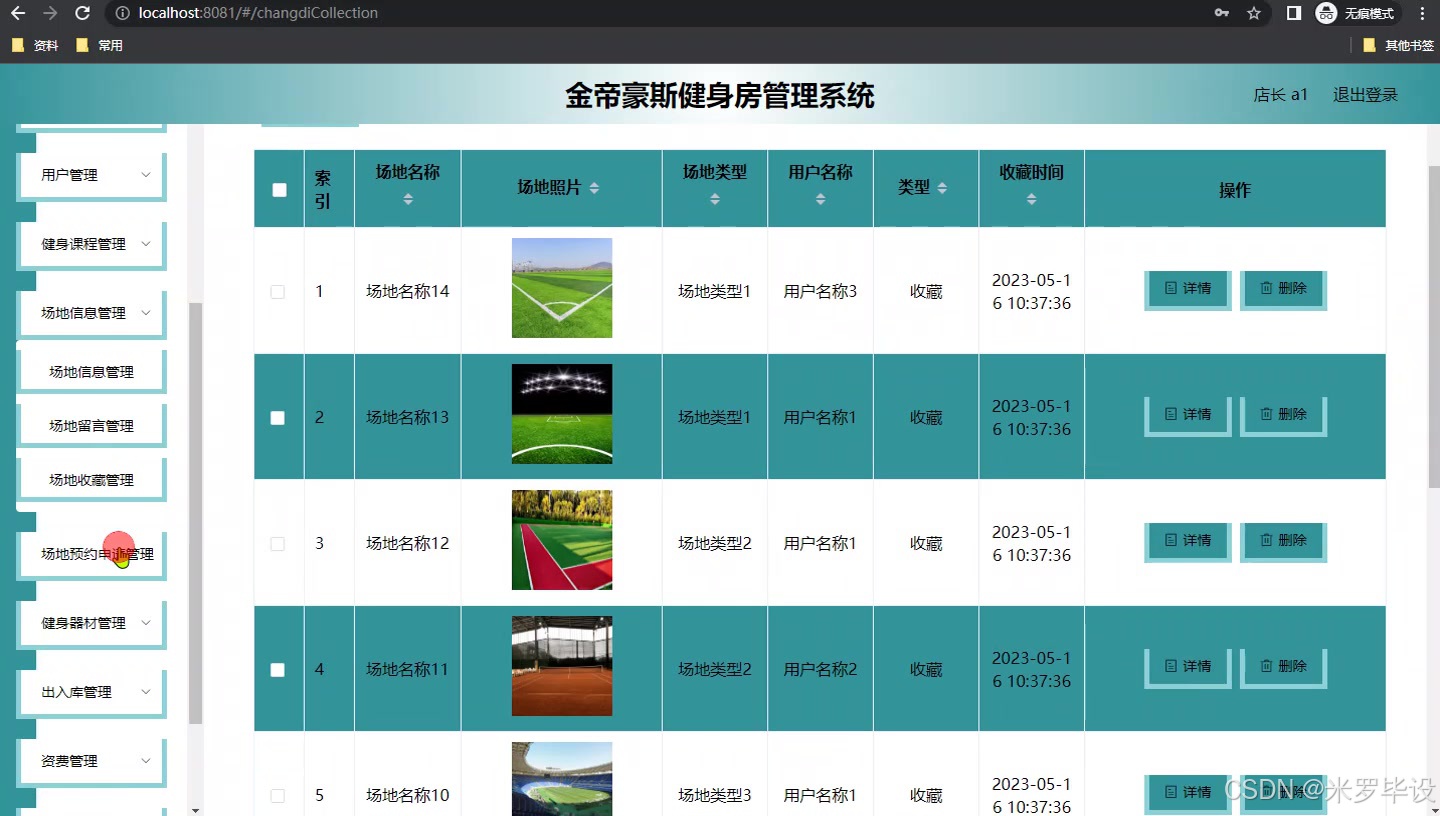Open the venue photo for 场地名称12

(x=562, y=540)
